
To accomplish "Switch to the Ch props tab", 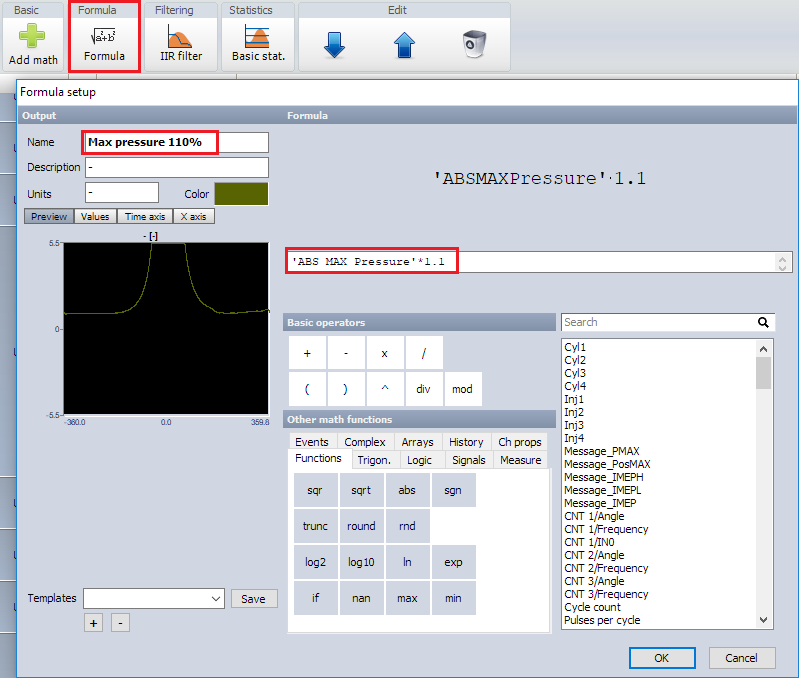I will [520, 442].
